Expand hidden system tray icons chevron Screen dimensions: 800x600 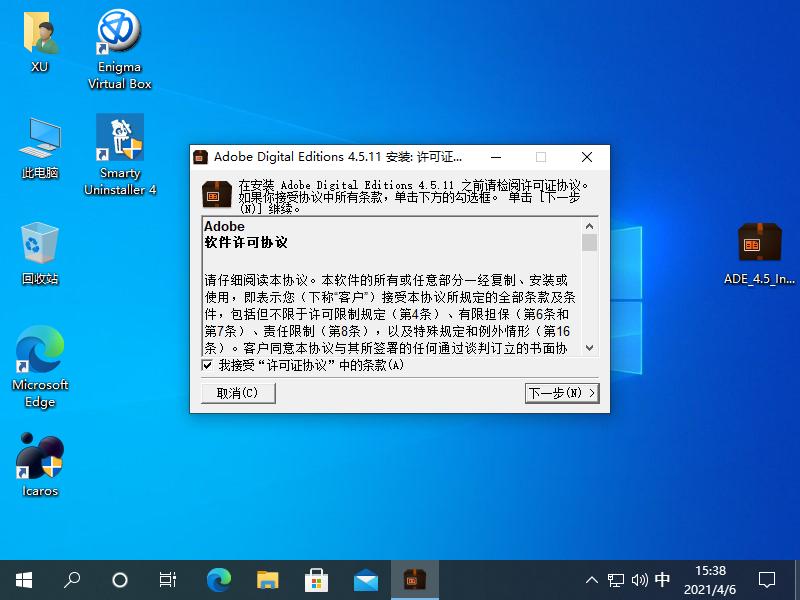[592, 580]
